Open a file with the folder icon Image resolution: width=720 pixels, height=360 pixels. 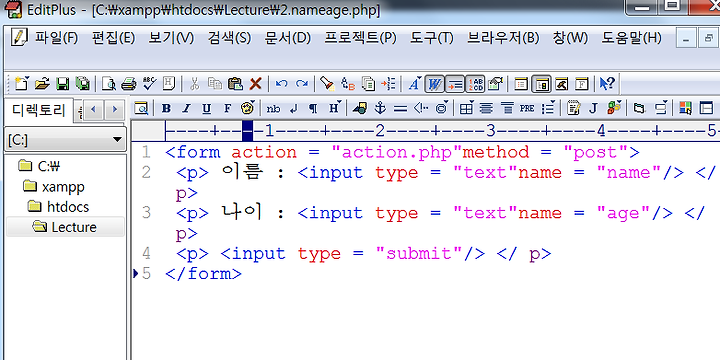point(42,84)
